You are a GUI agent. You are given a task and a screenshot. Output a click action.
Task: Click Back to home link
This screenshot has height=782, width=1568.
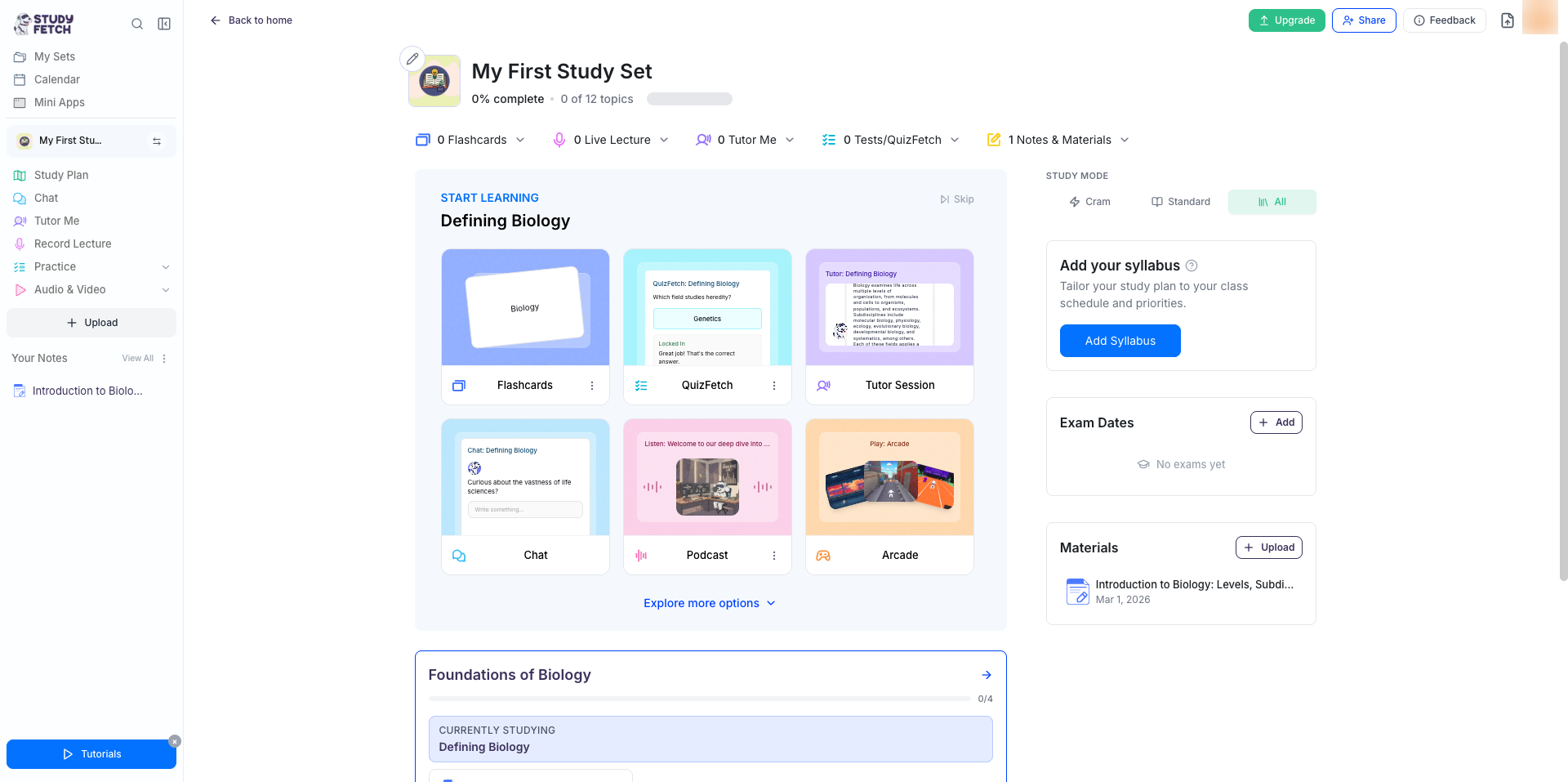(252, 20)
